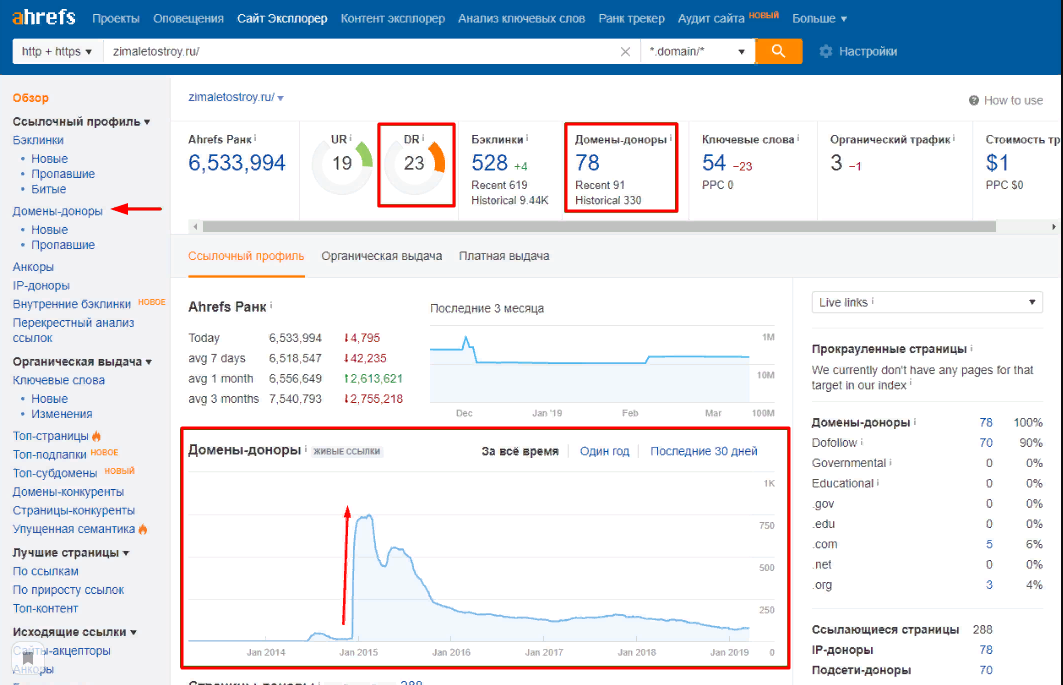Viewport: 1063px width, 685px height.
Task: Click the Dofollow count 70
Action: (x=986, y=443)
